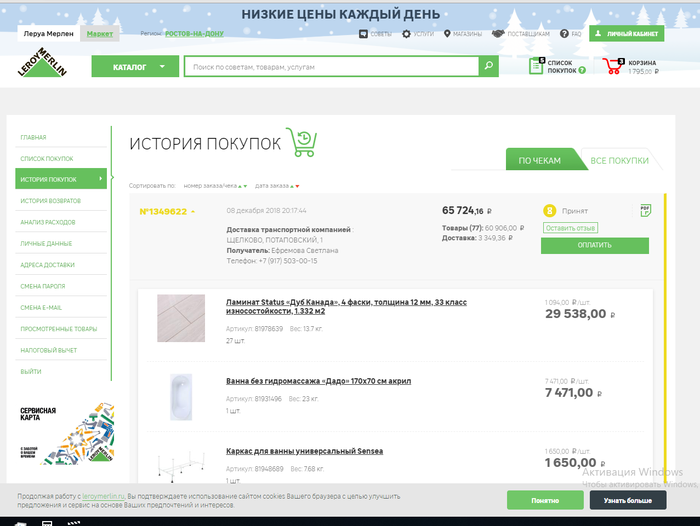Click the Оплатить button
Viewport: 700px width, 526px height.
coord(595,246)
